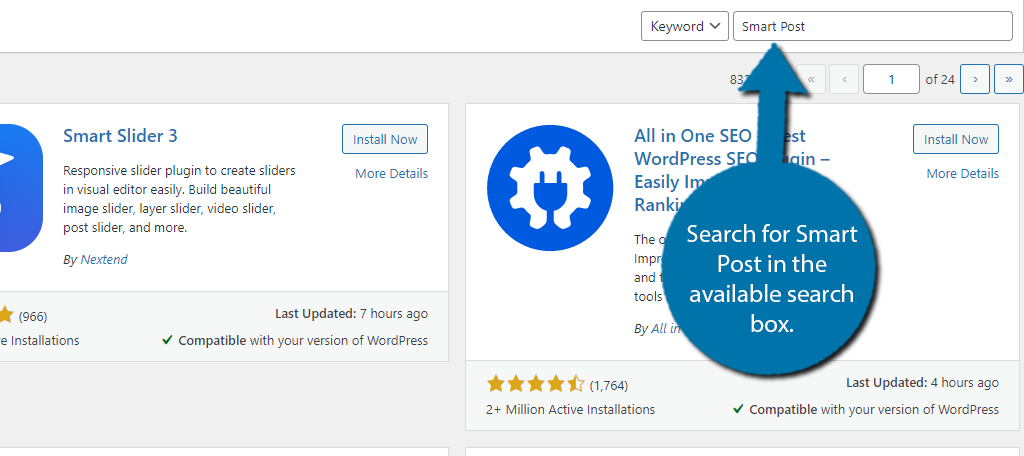Click 'Last Updated: 7 hours ago' text

tap(351, 314)
